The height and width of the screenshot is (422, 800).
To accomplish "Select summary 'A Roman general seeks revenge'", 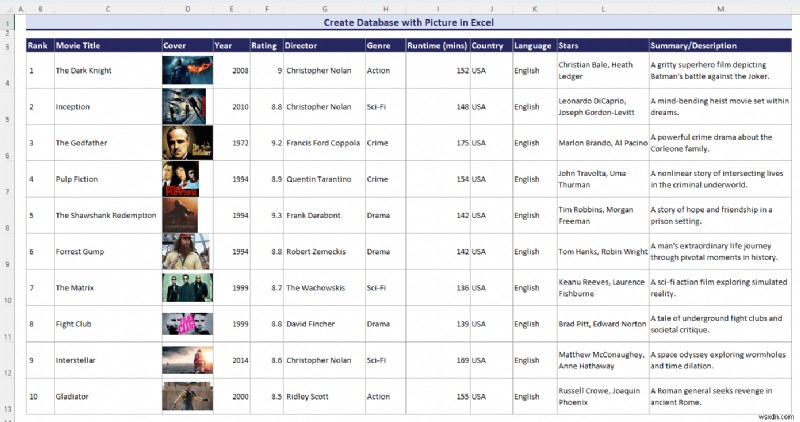I will click(720, 396).
